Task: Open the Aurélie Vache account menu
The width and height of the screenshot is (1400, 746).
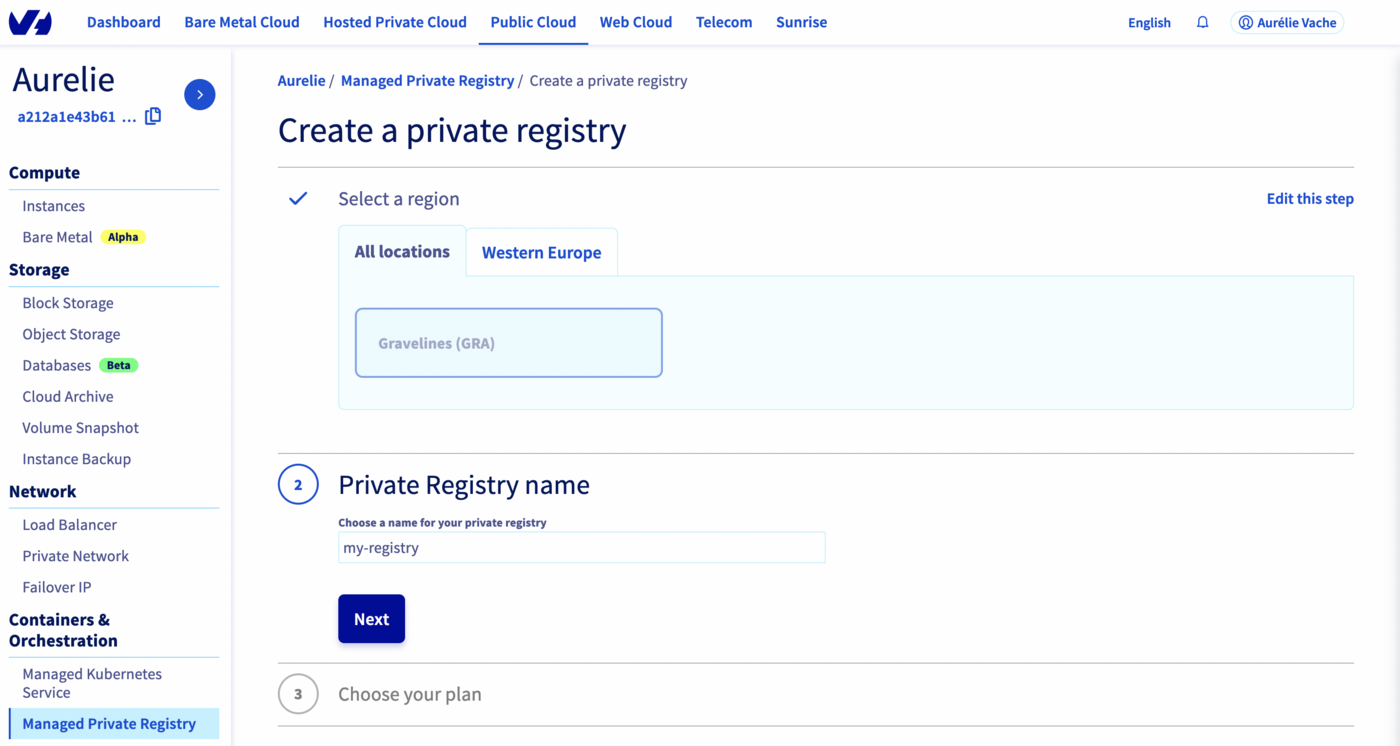Action: (x=1287, y=21)
